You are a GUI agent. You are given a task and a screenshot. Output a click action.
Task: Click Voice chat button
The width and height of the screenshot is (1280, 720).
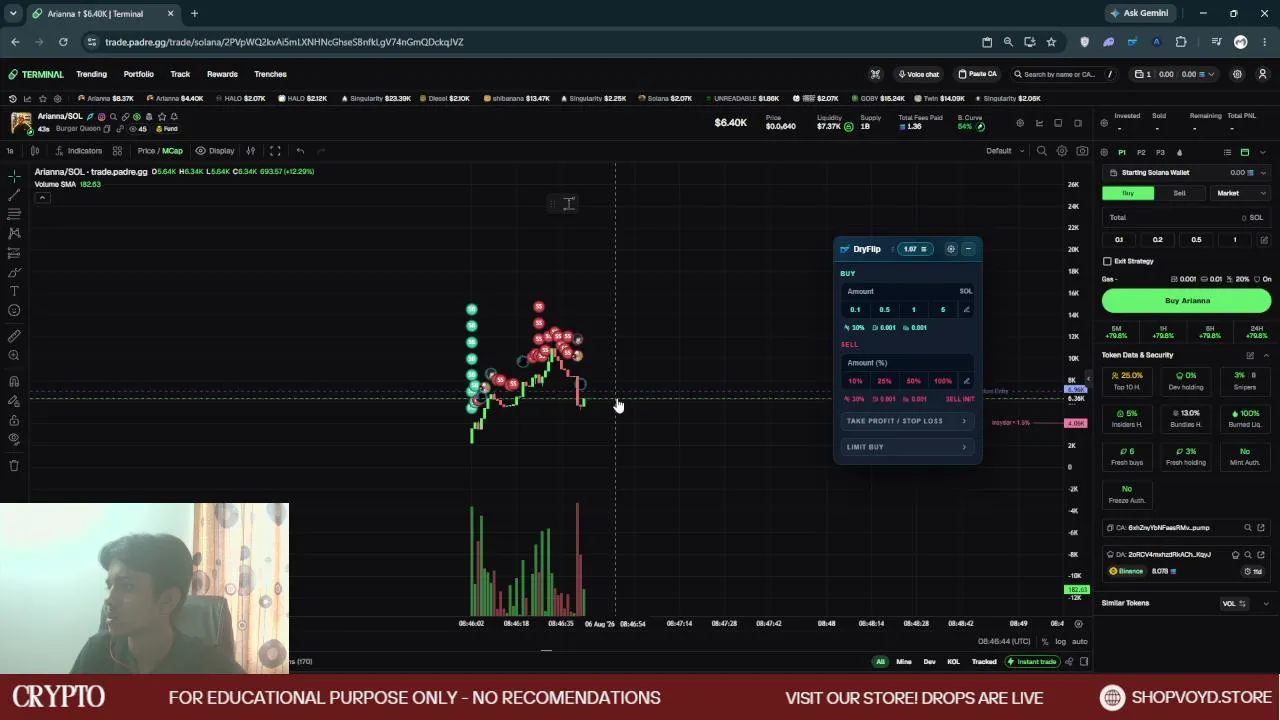(918, 74)
